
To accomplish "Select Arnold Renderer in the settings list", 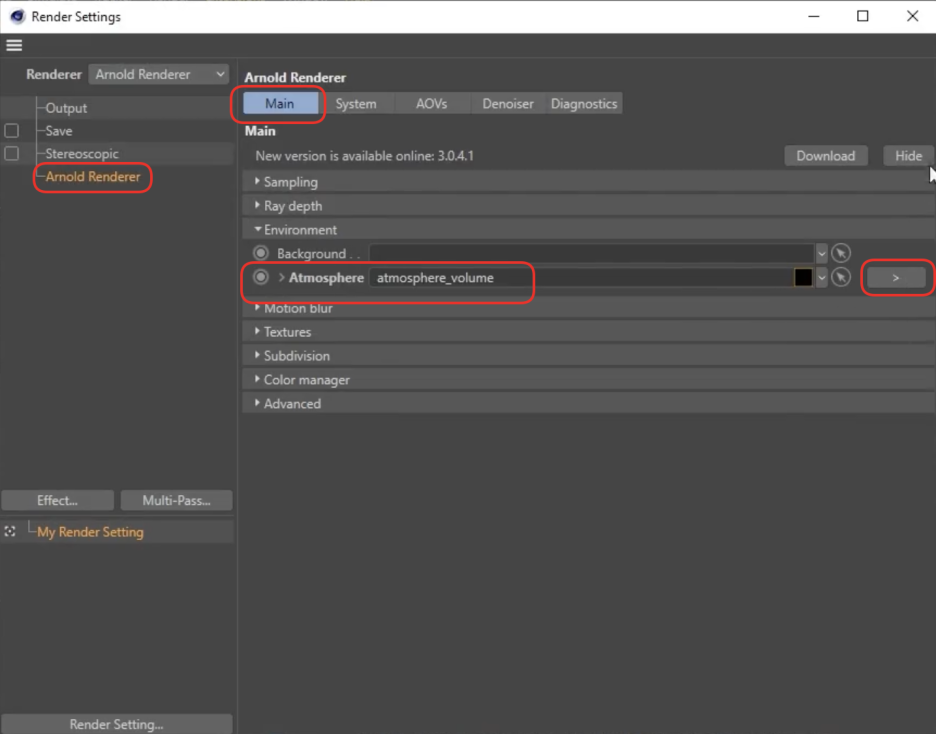I will pos(93,177).
